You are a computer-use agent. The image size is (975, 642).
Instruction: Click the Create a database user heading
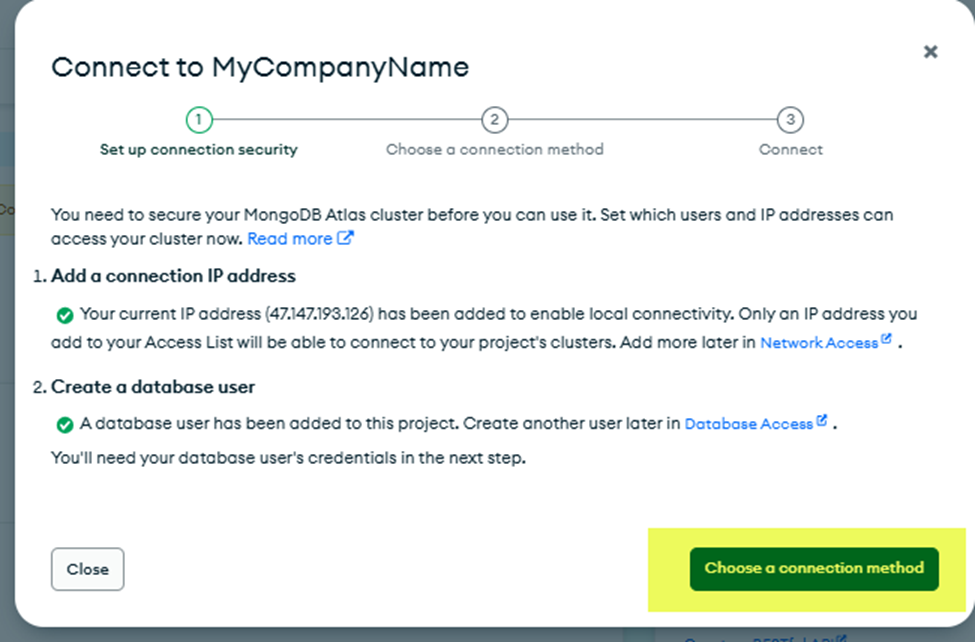point(153,387)
